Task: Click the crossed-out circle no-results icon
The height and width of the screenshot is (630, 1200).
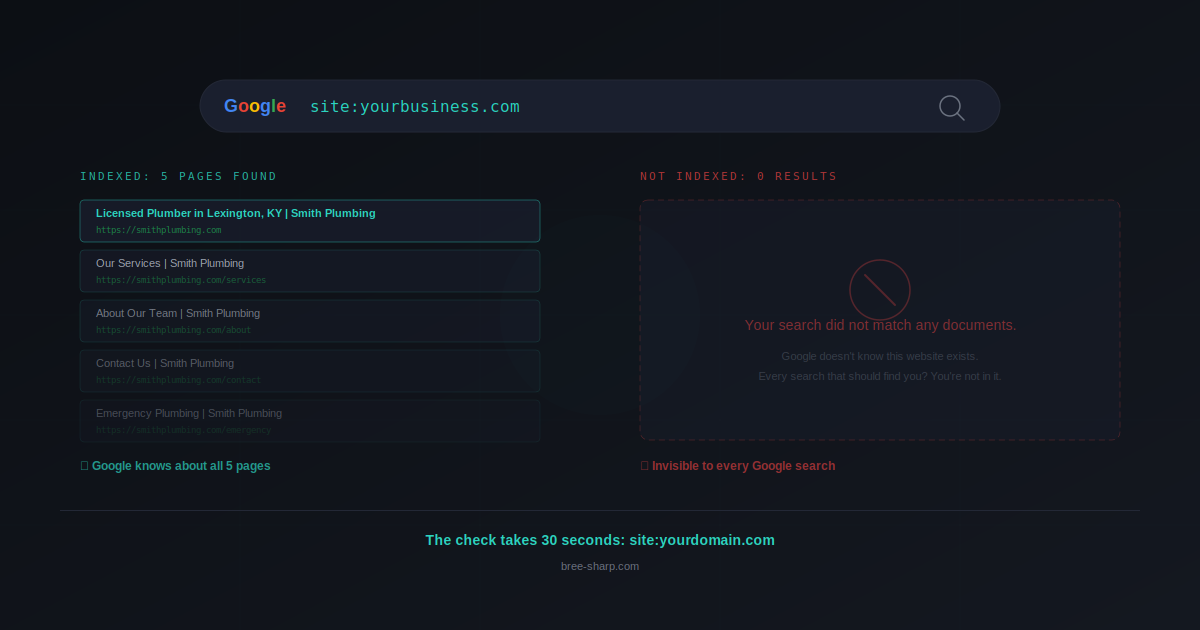Action: tap(880, 289)
